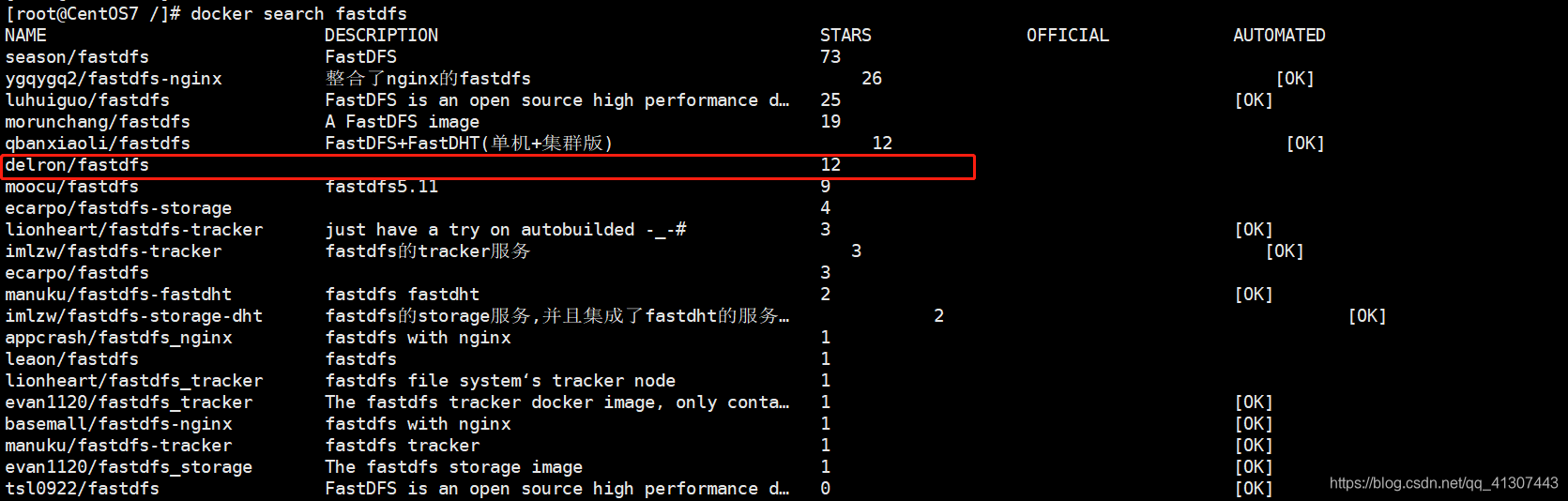The image size is (1568, 501).
Task: Open the blog.csdn.net watermark link
Action: (1443, 483)
